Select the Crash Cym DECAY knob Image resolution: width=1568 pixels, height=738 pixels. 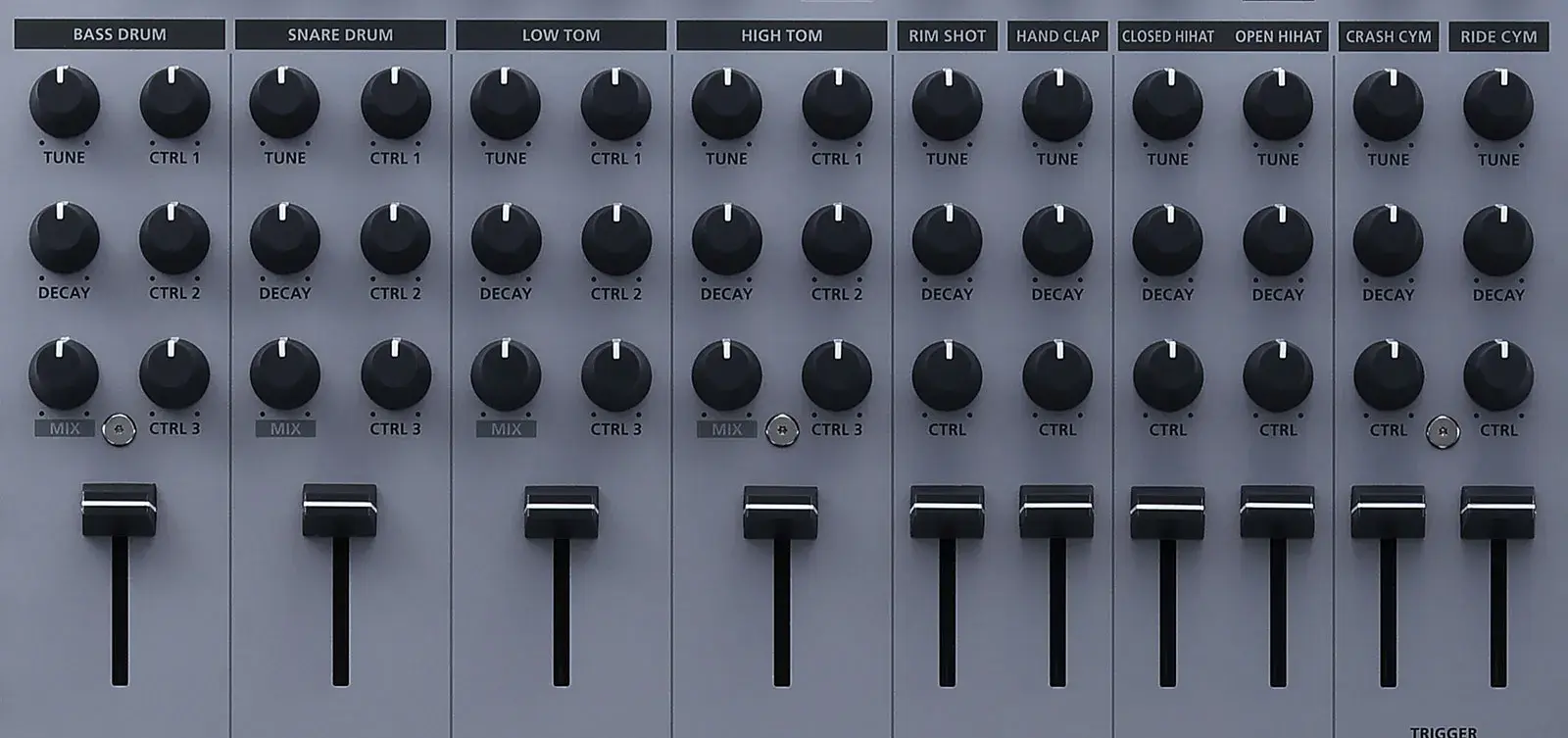[1388, 241]
